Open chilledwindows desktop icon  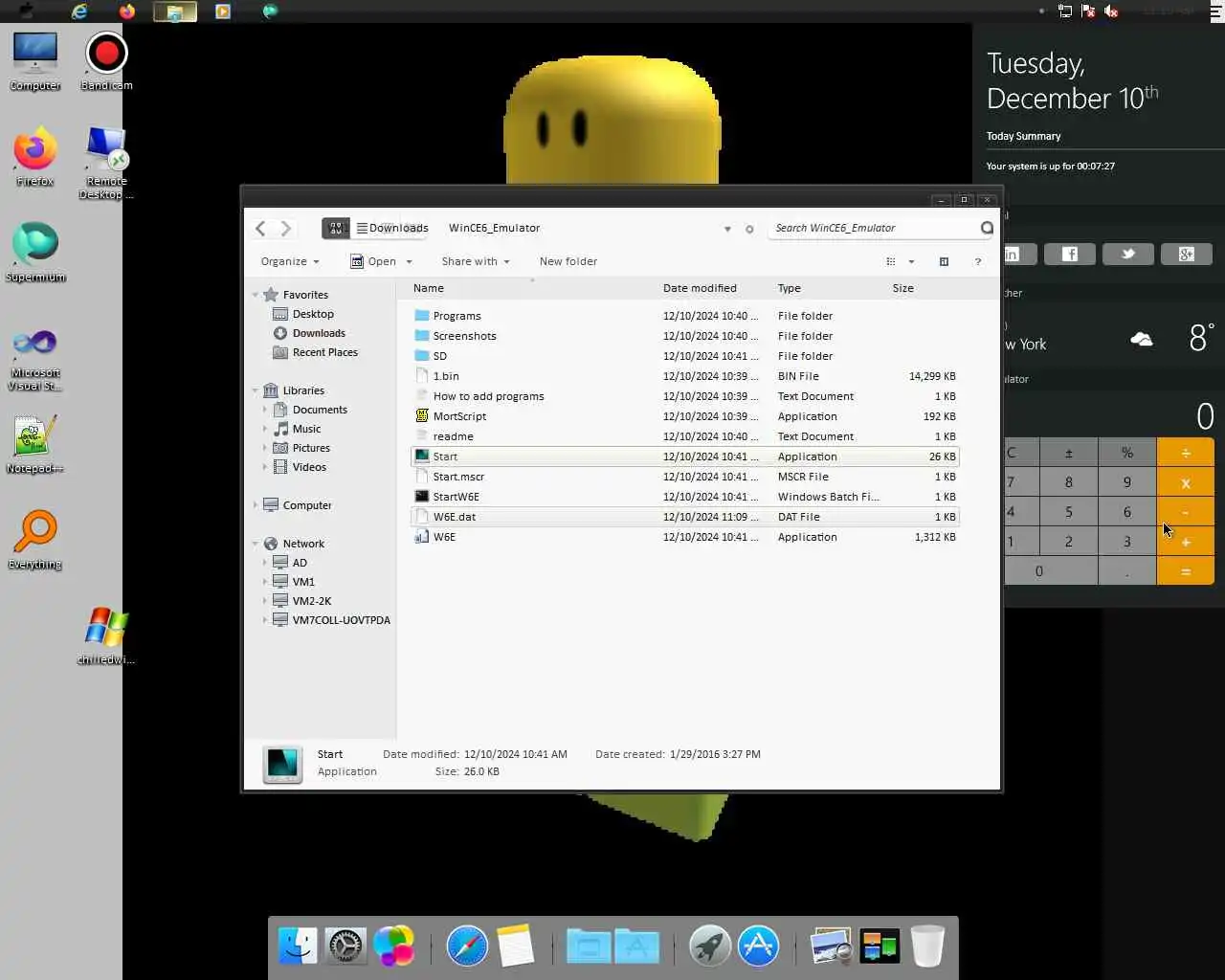click(106, 635)
